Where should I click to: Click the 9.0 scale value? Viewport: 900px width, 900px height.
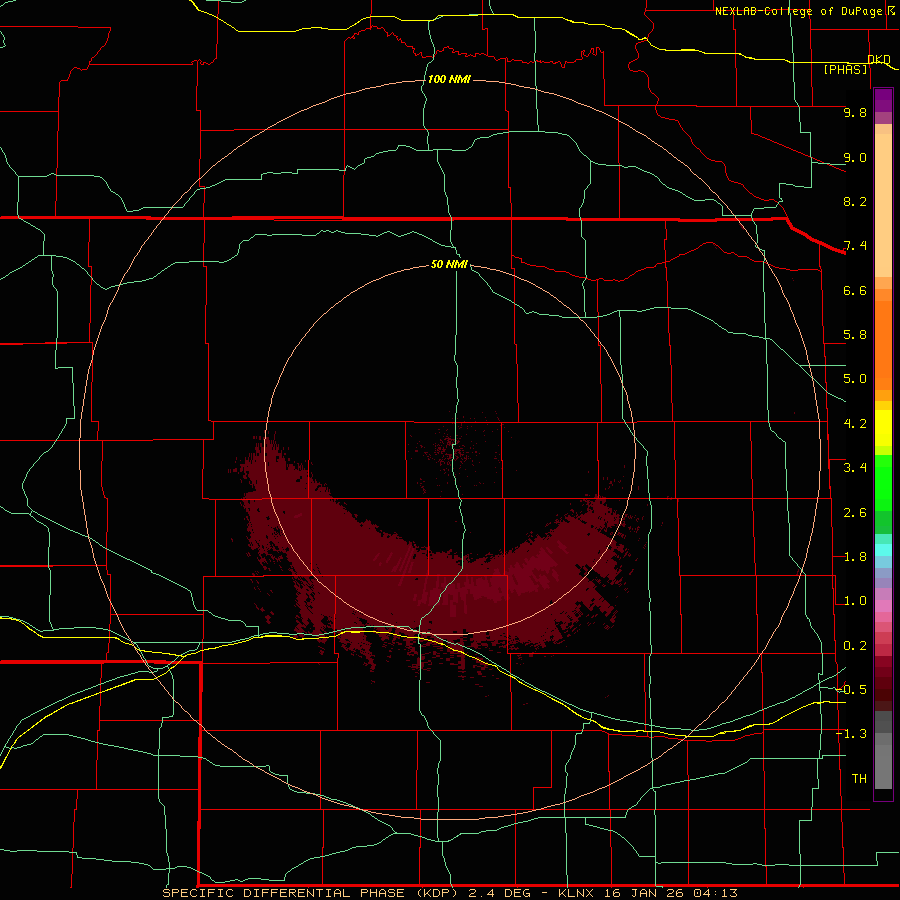pos(855,157)
